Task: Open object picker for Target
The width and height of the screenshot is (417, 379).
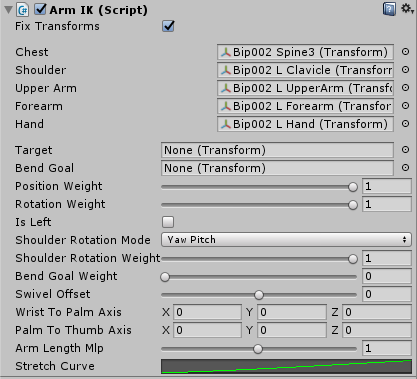Action: [405, 150]
